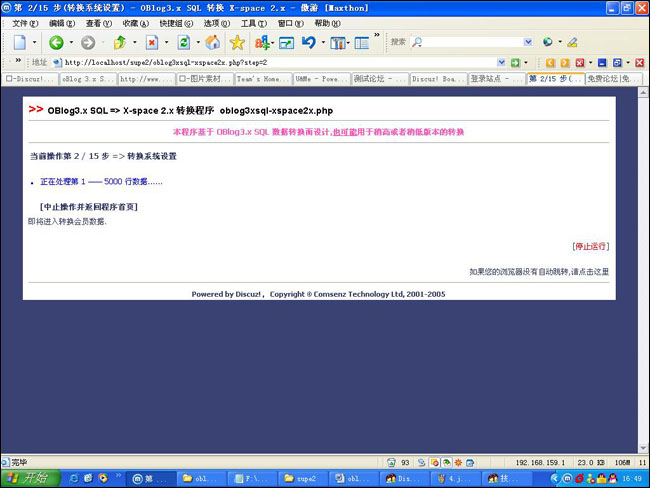Click the status bar recycle-bin blocker icon
Screen dimensions: 650x488
[391, 462]
